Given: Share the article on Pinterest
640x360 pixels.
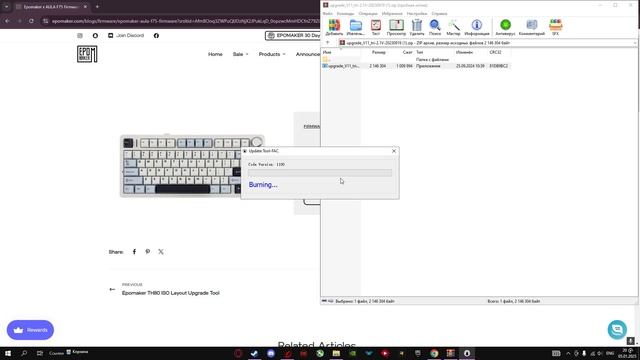Looking at the screenshot, I should 148,252.
